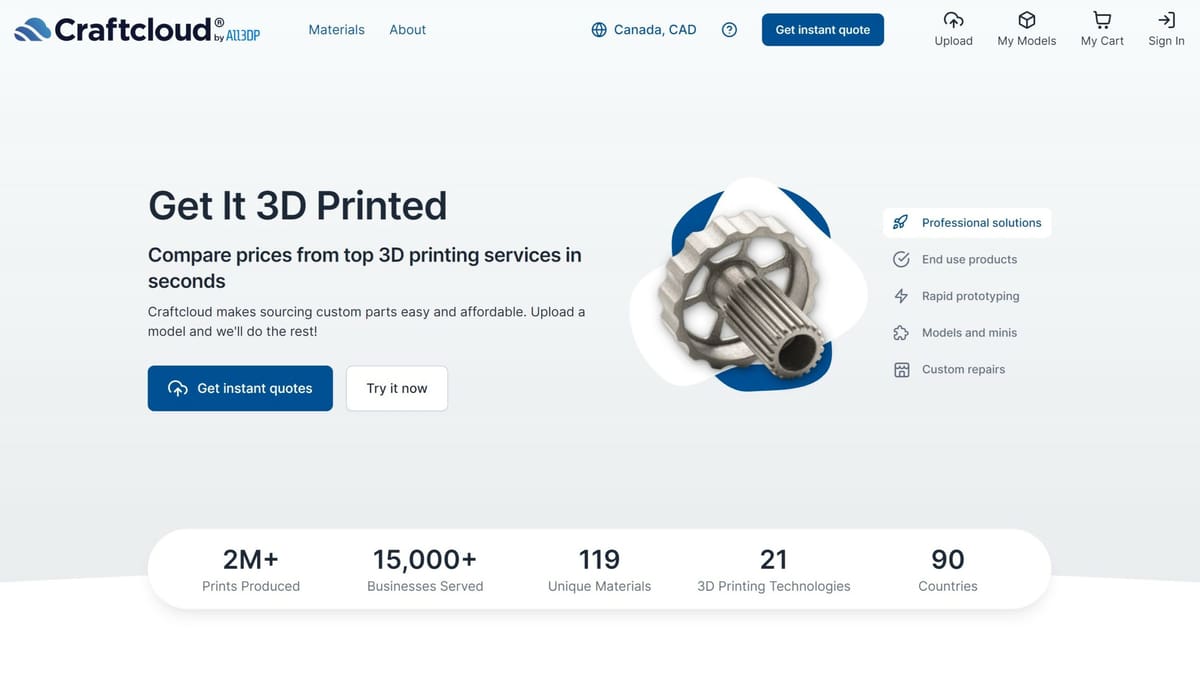Select the Rapid prototyping tab
This screenshot has height=675, width=1200.
click(x=956, y=296)
